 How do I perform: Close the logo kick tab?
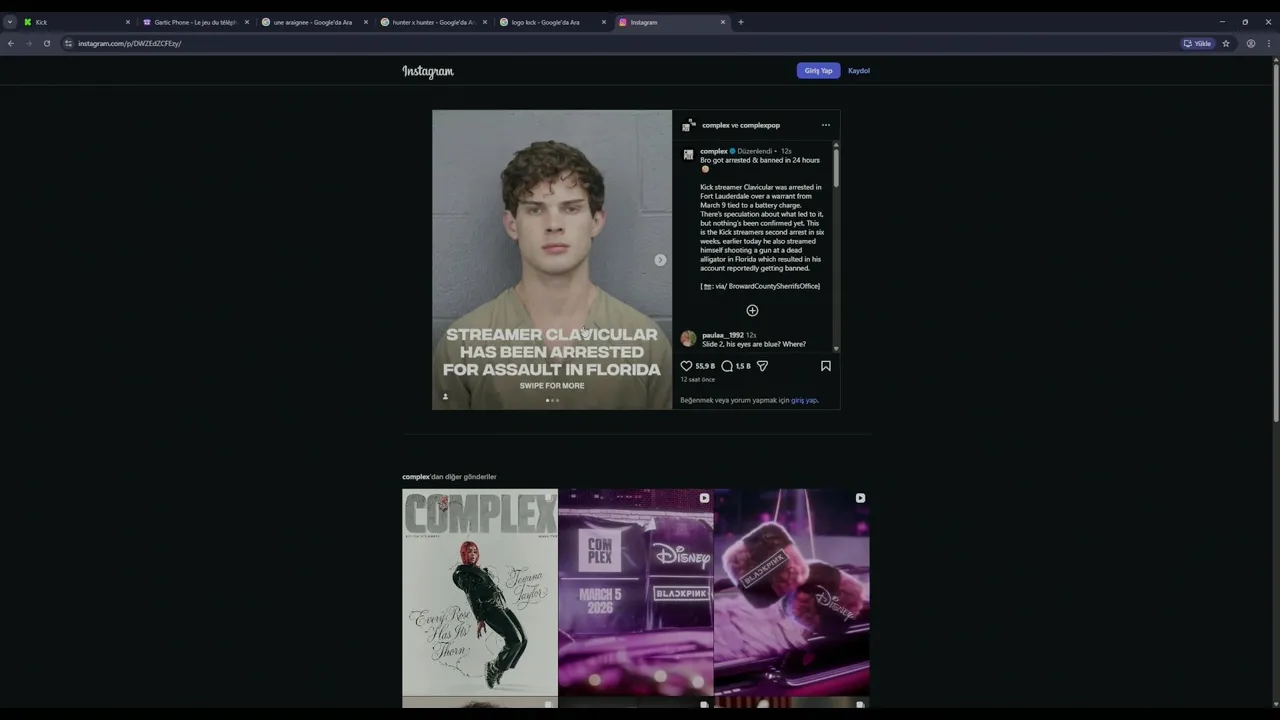(604, 22)
